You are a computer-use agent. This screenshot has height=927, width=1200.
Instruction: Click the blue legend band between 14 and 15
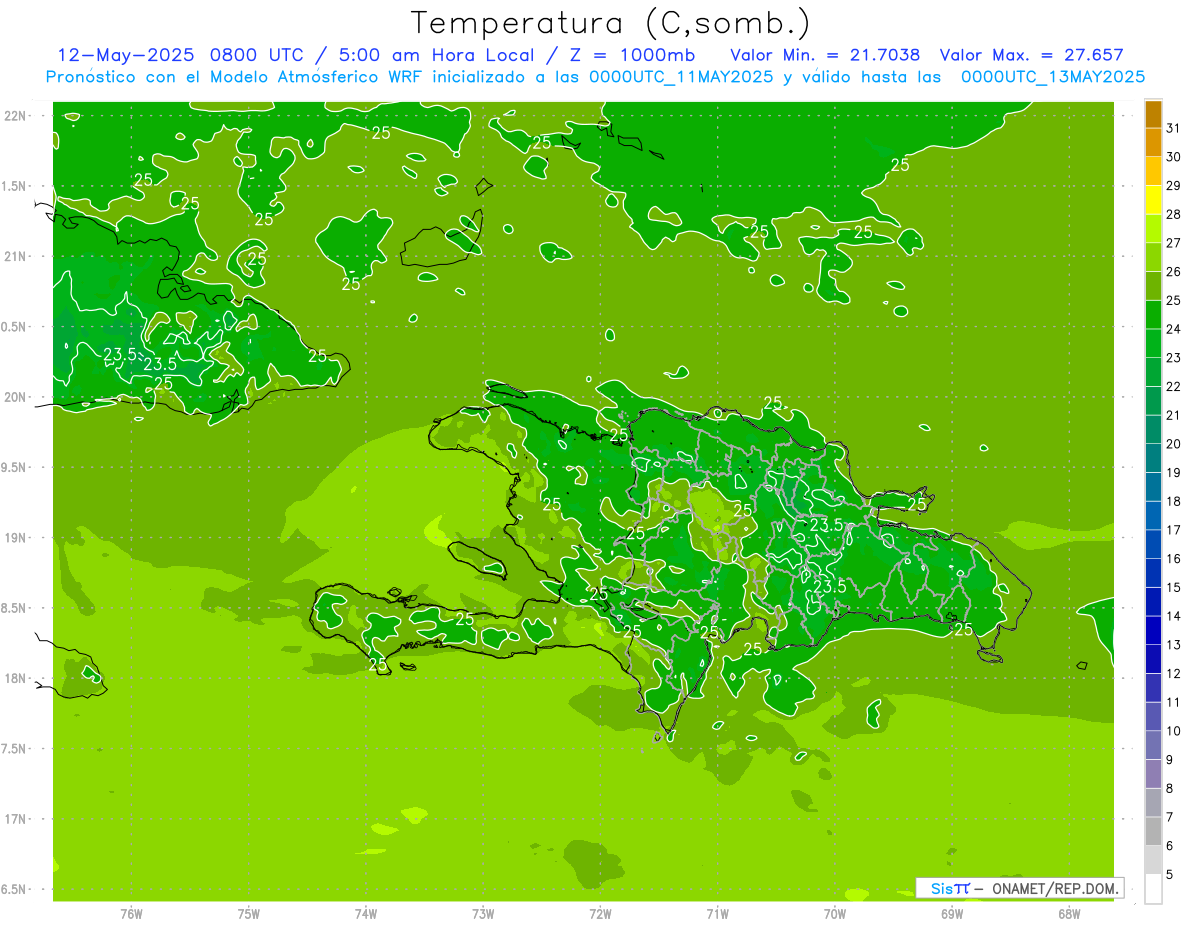(x=1153, y=602)
